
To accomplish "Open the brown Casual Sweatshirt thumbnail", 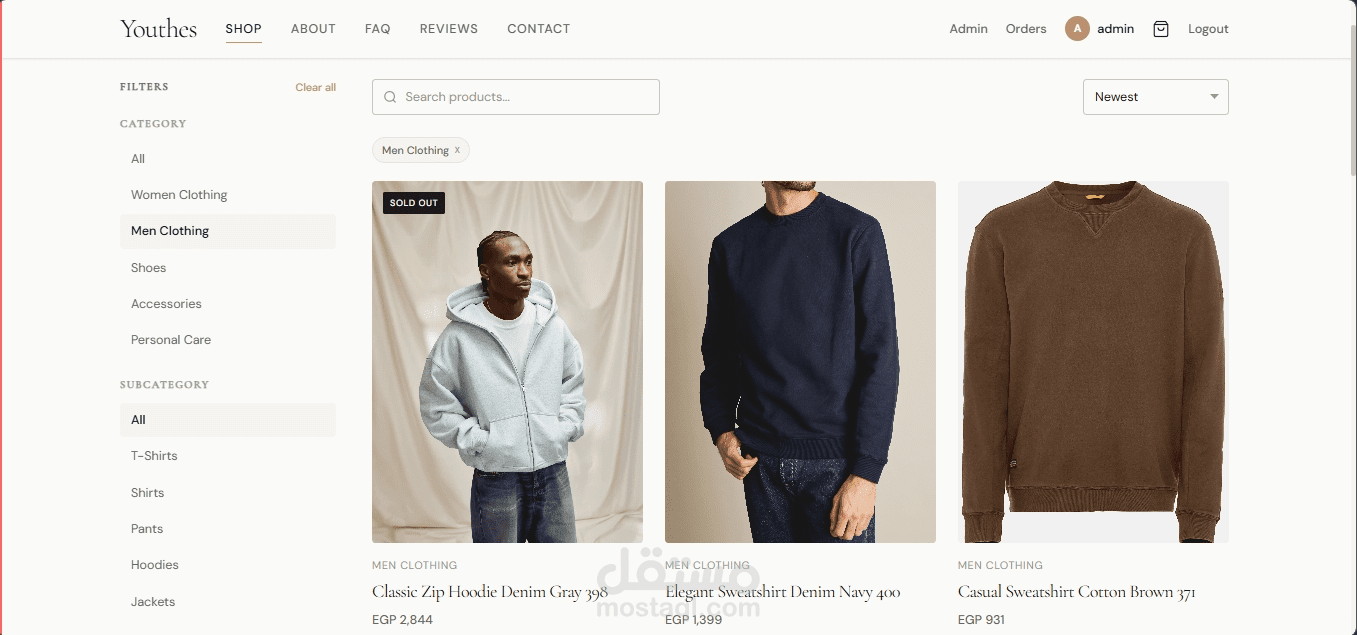I will coord(1093,362).
